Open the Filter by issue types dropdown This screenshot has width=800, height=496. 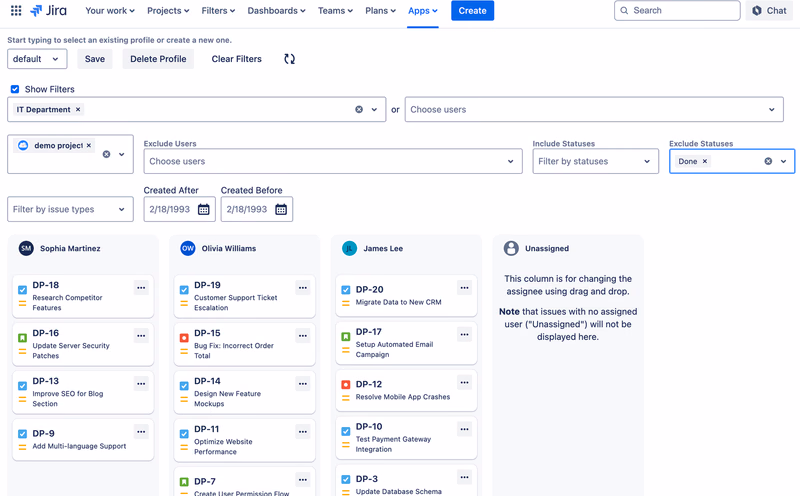click(70, 209)
